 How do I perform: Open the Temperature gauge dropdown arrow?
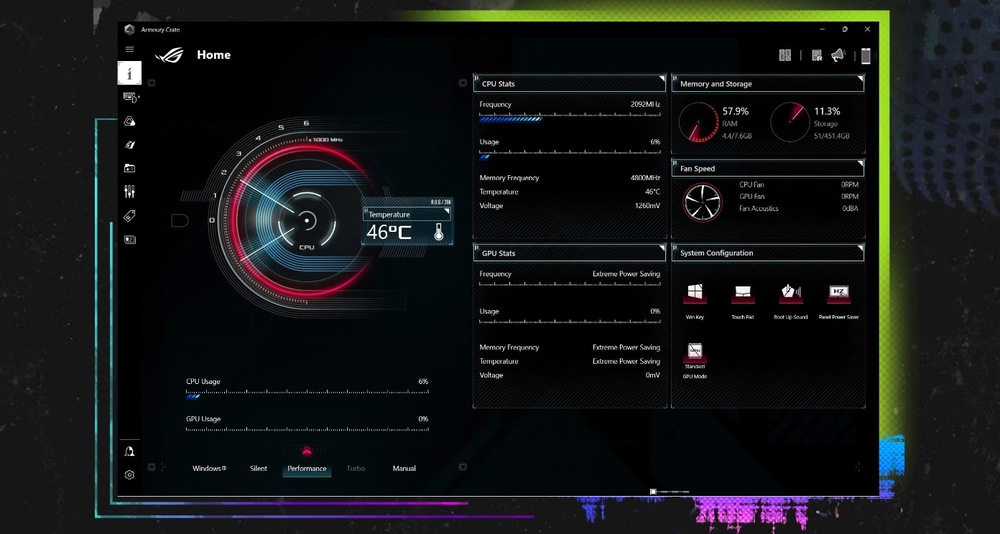446,210
